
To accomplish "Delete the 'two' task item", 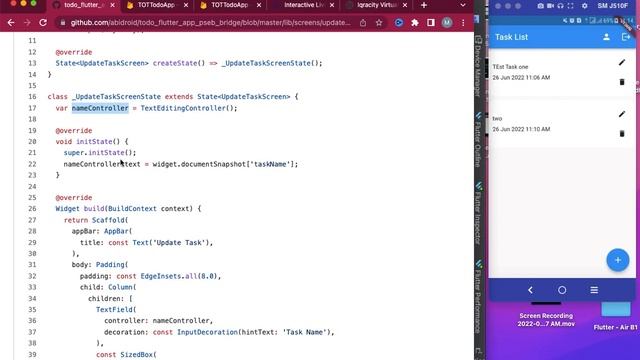I will pos(622,133).
